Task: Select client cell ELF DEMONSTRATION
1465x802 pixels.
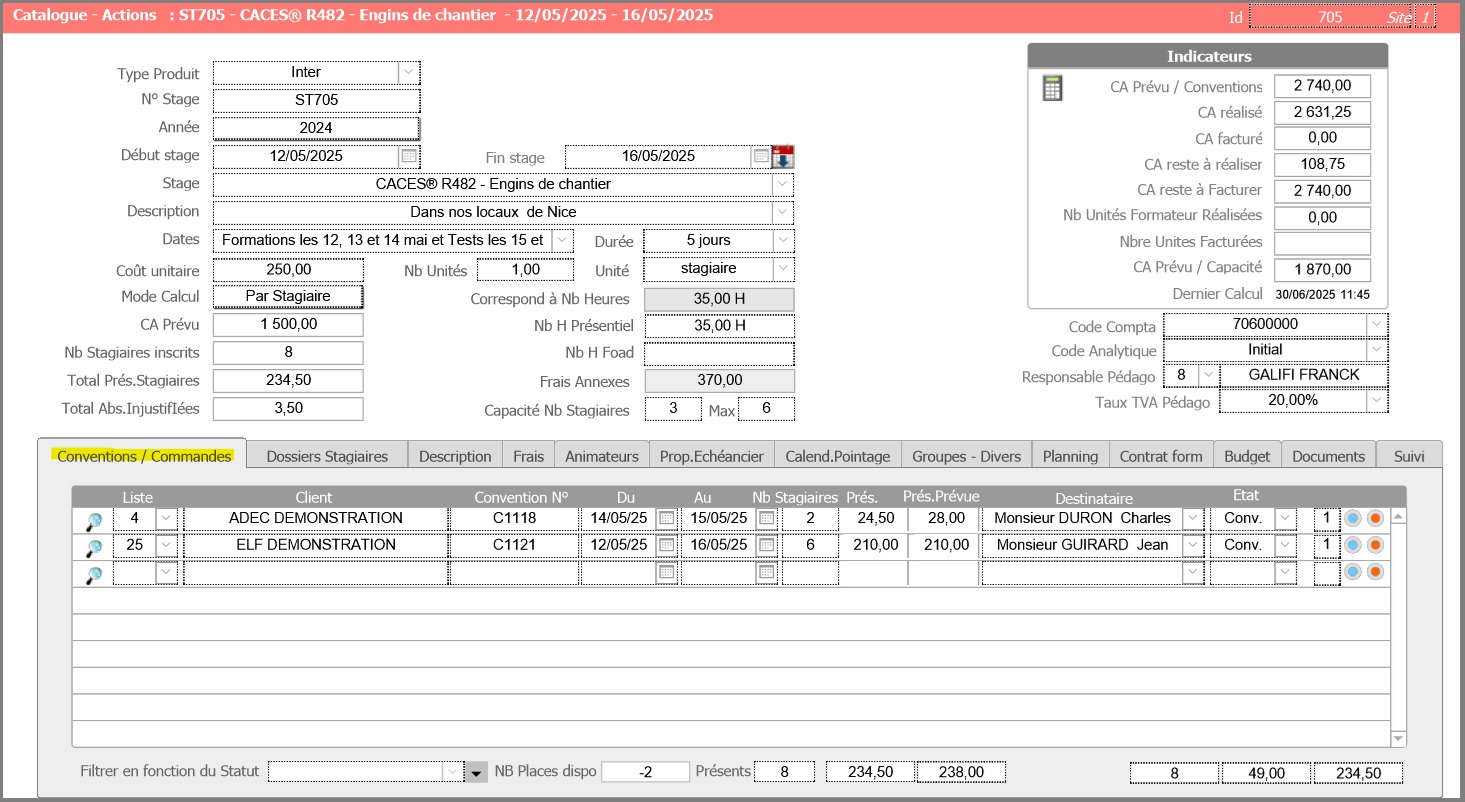Action: (x=316, y=545)
